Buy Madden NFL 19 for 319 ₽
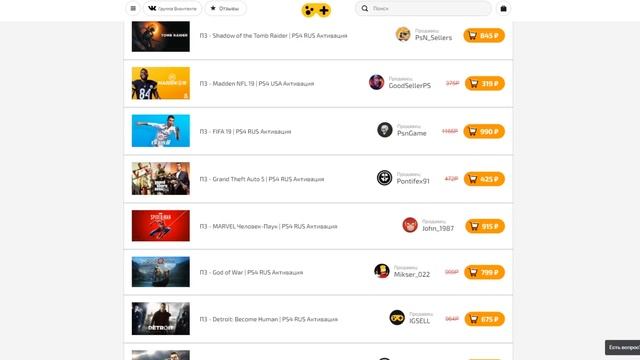Viewport: 640px width, 360px height. pyautogui.click(x=485, y=83)
